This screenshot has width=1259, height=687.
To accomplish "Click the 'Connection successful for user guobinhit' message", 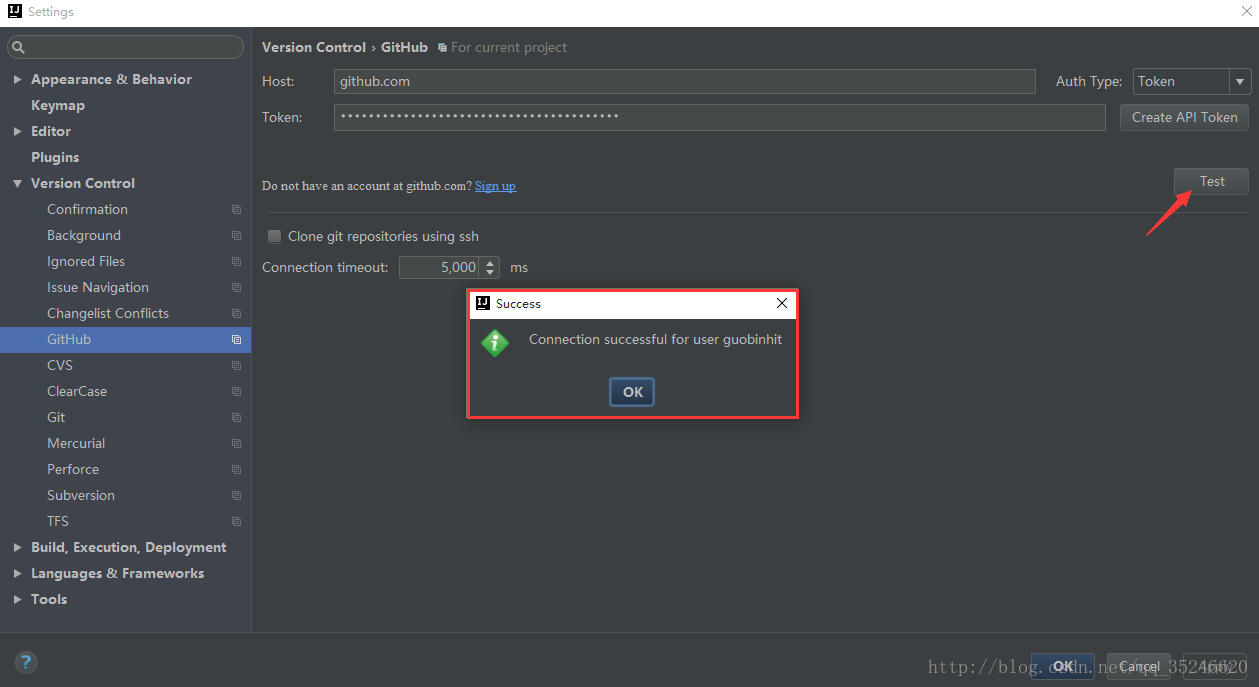I will click(655, 340).
